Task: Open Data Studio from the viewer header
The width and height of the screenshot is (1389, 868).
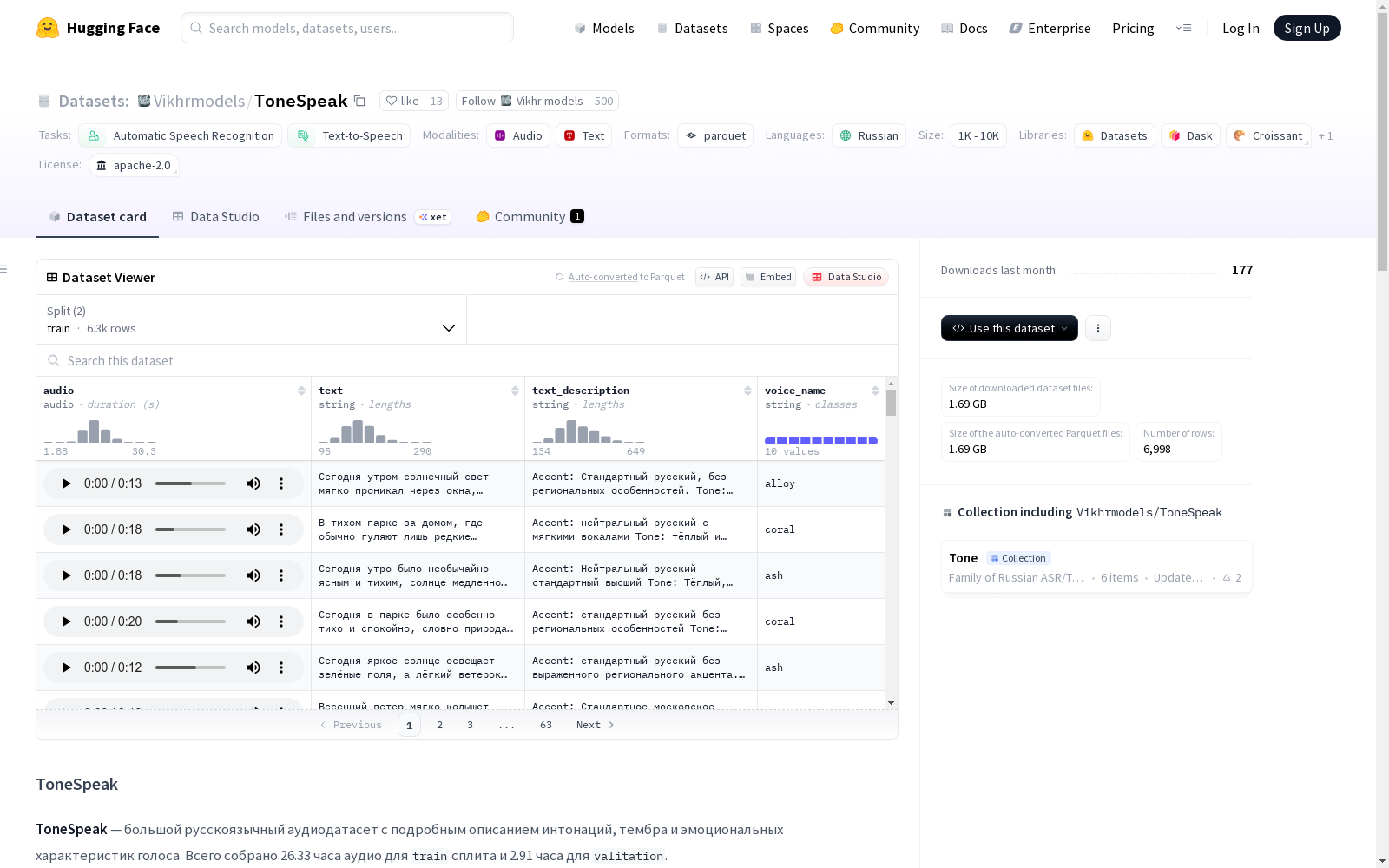Action: (x=846, y=277)
